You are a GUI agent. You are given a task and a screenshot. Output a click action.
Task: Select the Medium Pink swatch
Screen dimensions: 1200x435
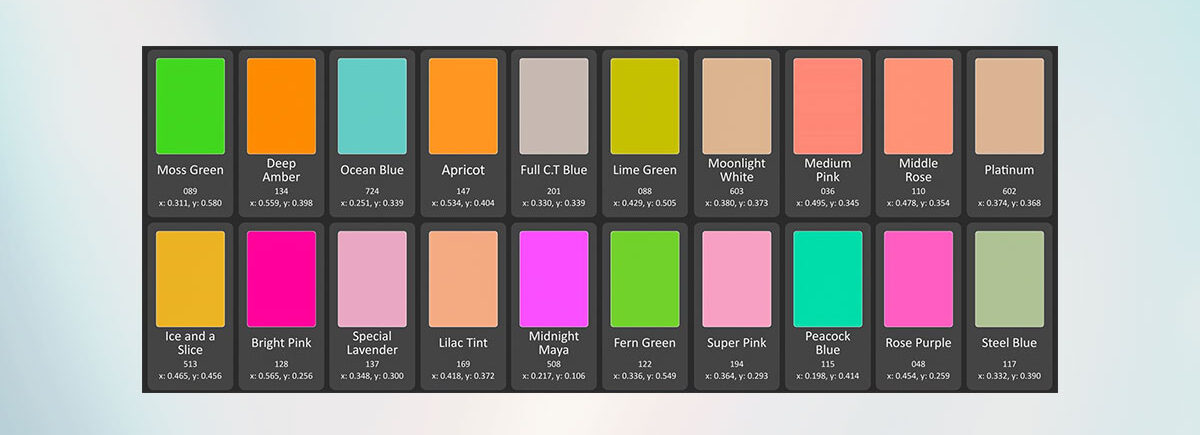pyautogui.click(x=827, y=106)
